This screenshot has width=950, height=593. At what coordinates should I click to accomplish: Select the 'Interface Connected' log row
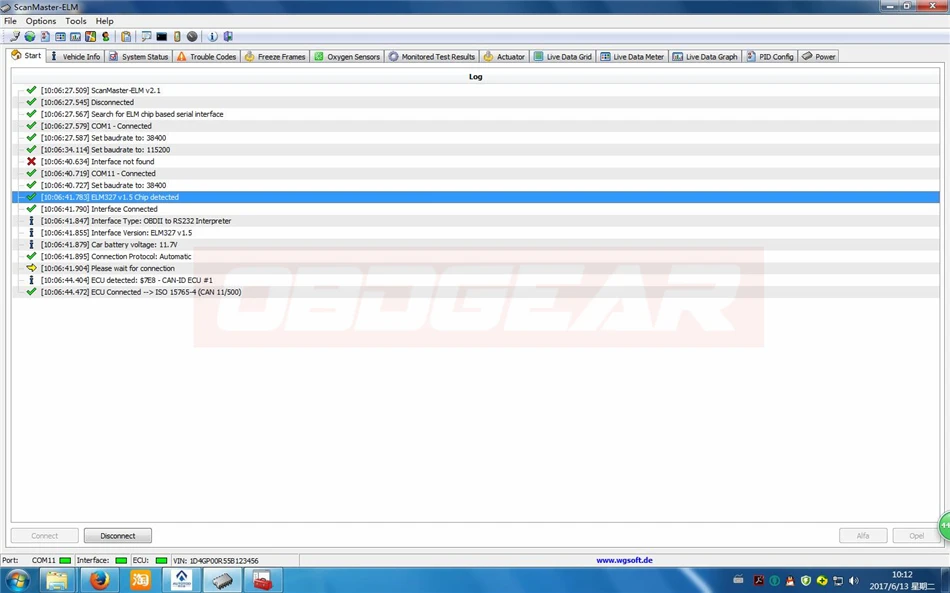[x=475, y=209]
